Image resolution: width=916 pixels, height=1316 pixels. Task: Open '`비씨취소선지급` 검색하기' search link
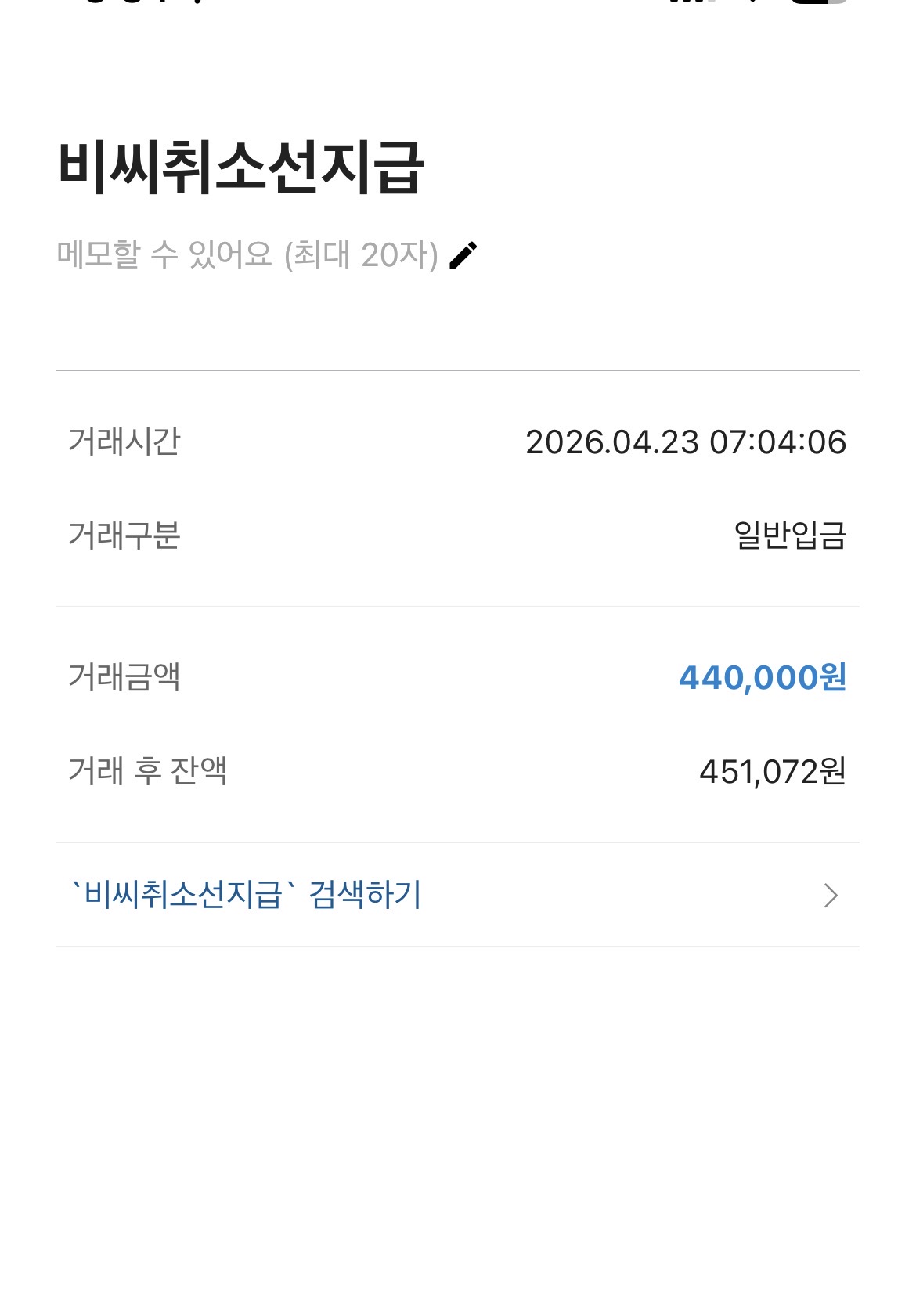(x=244, y=896)
